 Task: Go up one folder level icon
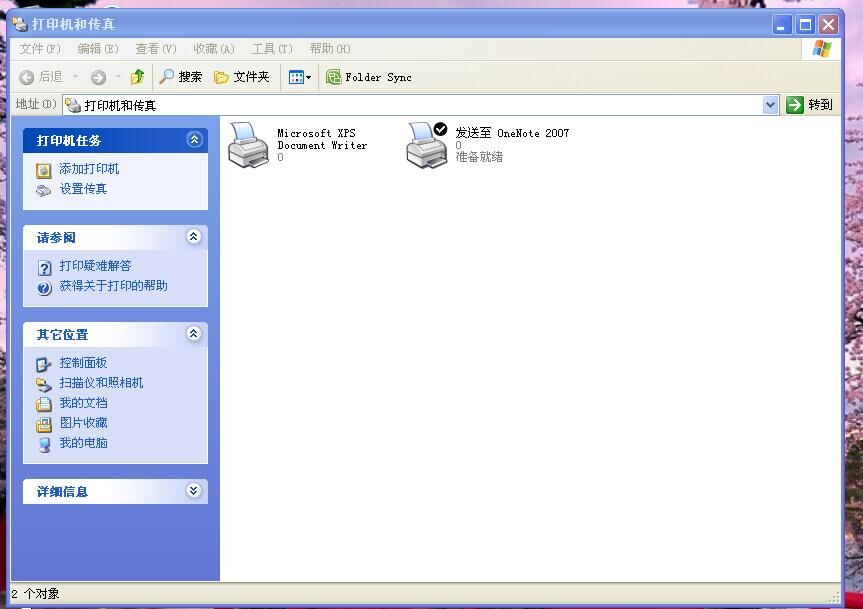(138, 77)
